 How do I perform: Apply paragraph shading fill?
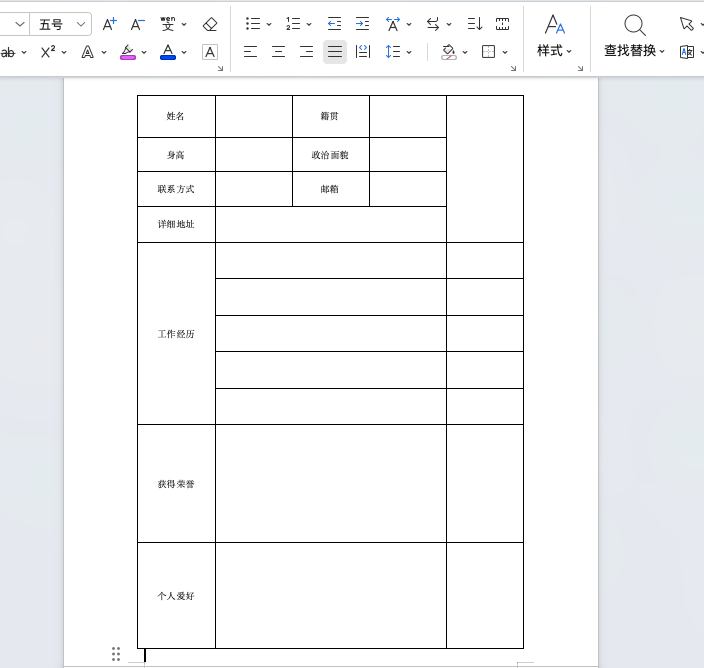(449, 52)
